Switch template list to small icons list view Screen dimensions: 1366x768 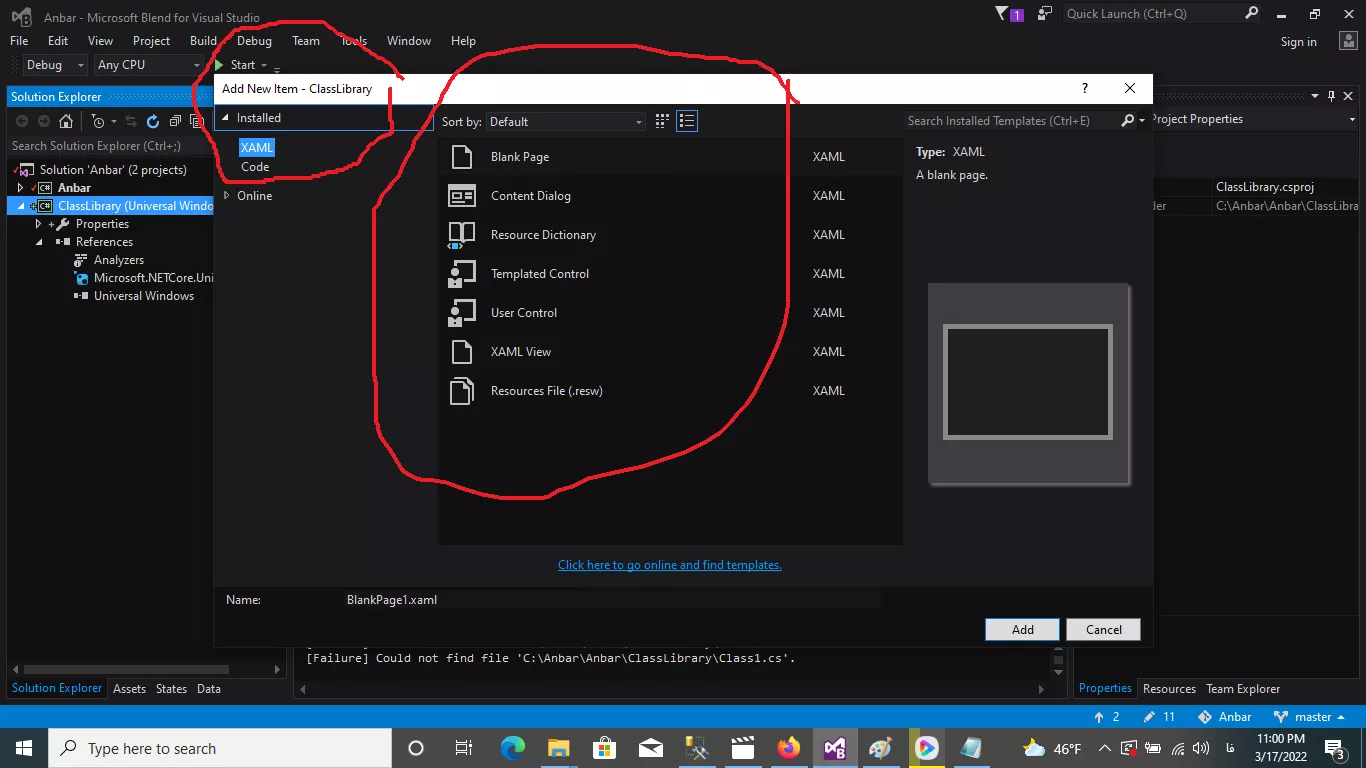(686, 121)
